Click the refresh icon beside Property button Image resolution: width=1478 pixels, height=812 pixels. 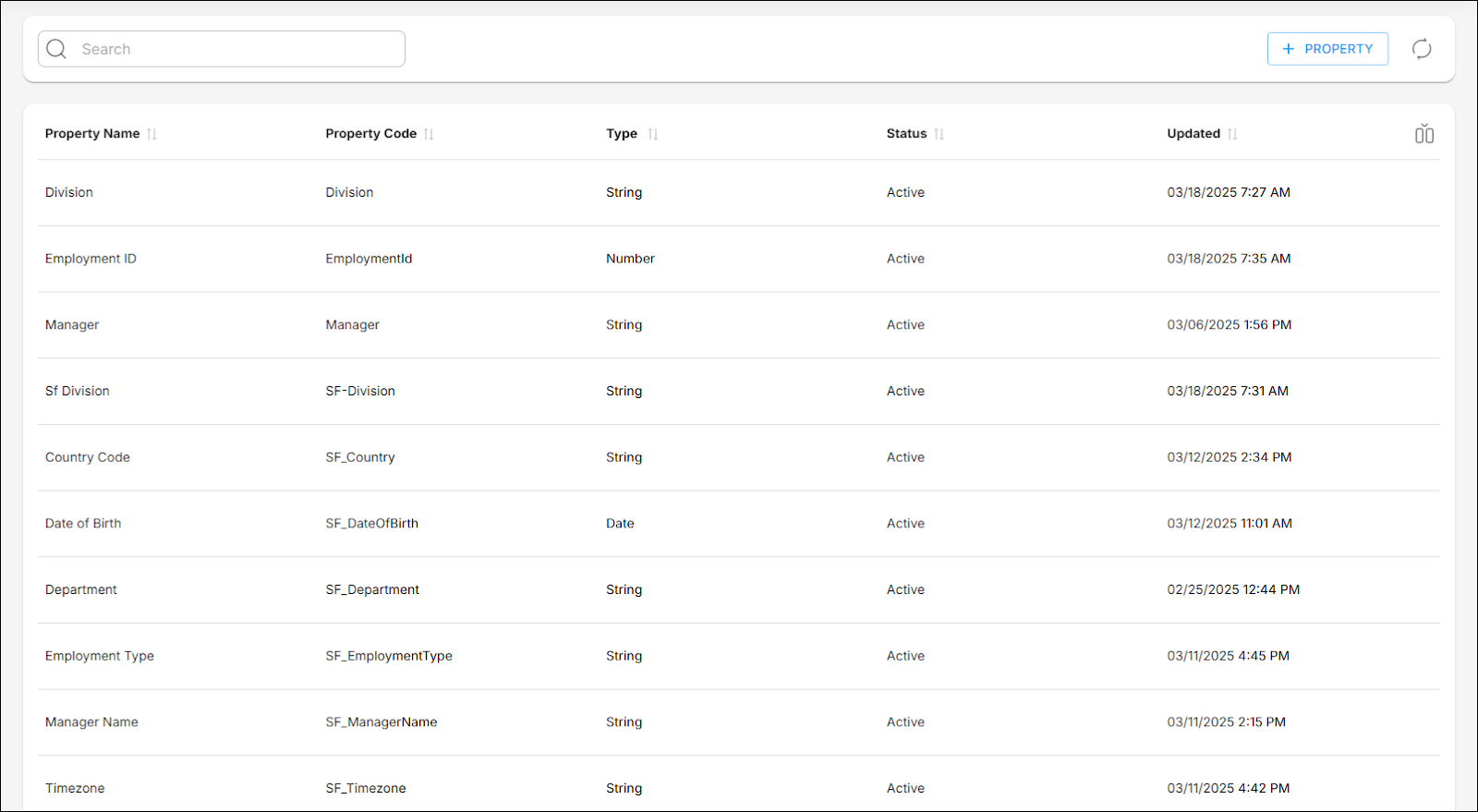(x=1422, y=49)
